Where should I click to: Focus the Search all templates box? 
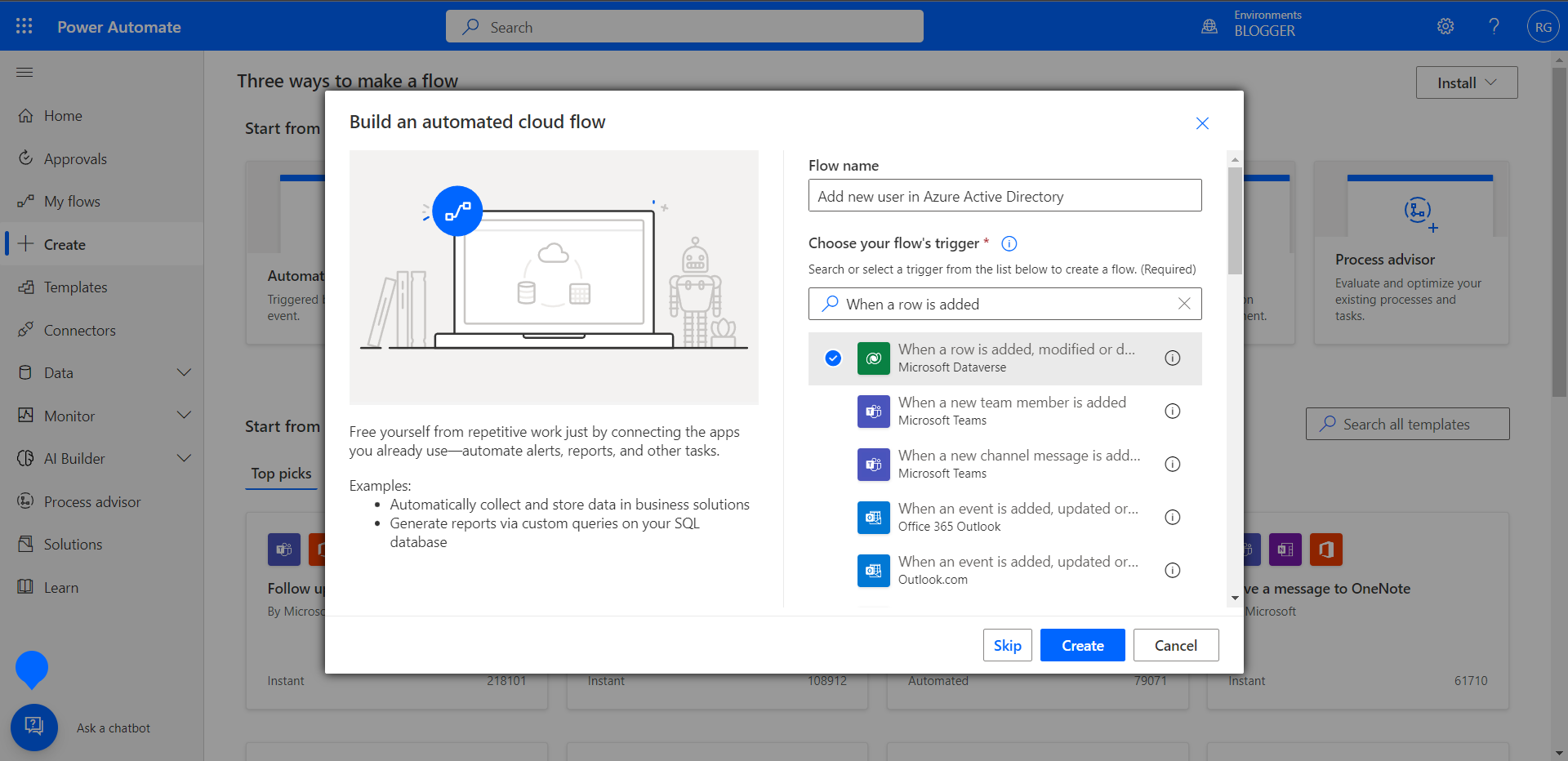point(1408,424)
